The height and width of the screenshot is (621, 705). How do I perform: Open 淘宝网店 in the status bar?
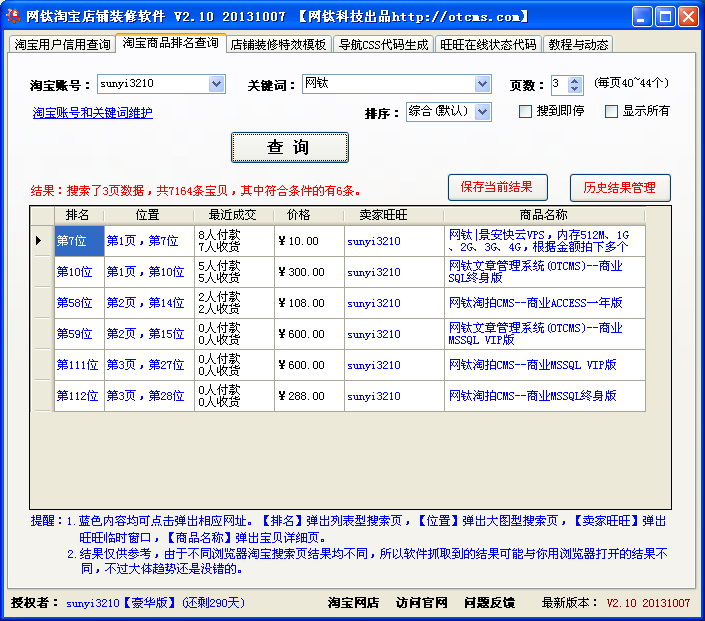tap(353, 603)
